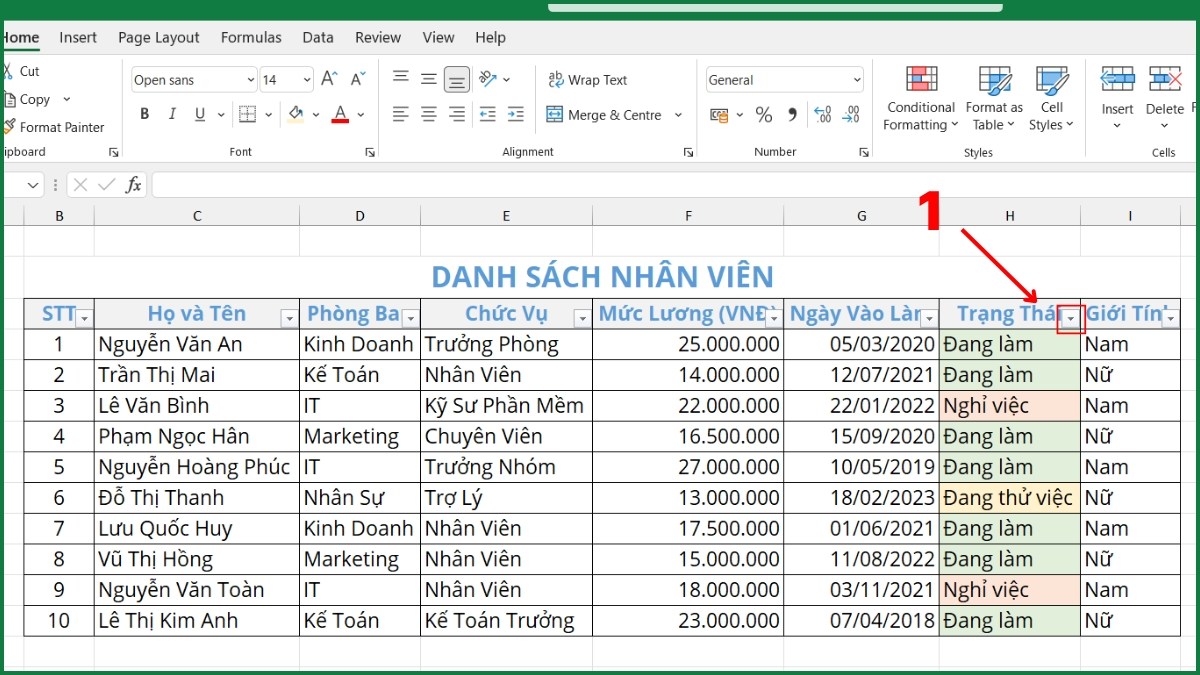Toggle Bold formatting
1200x675 pixels.
tap(145, 115)
